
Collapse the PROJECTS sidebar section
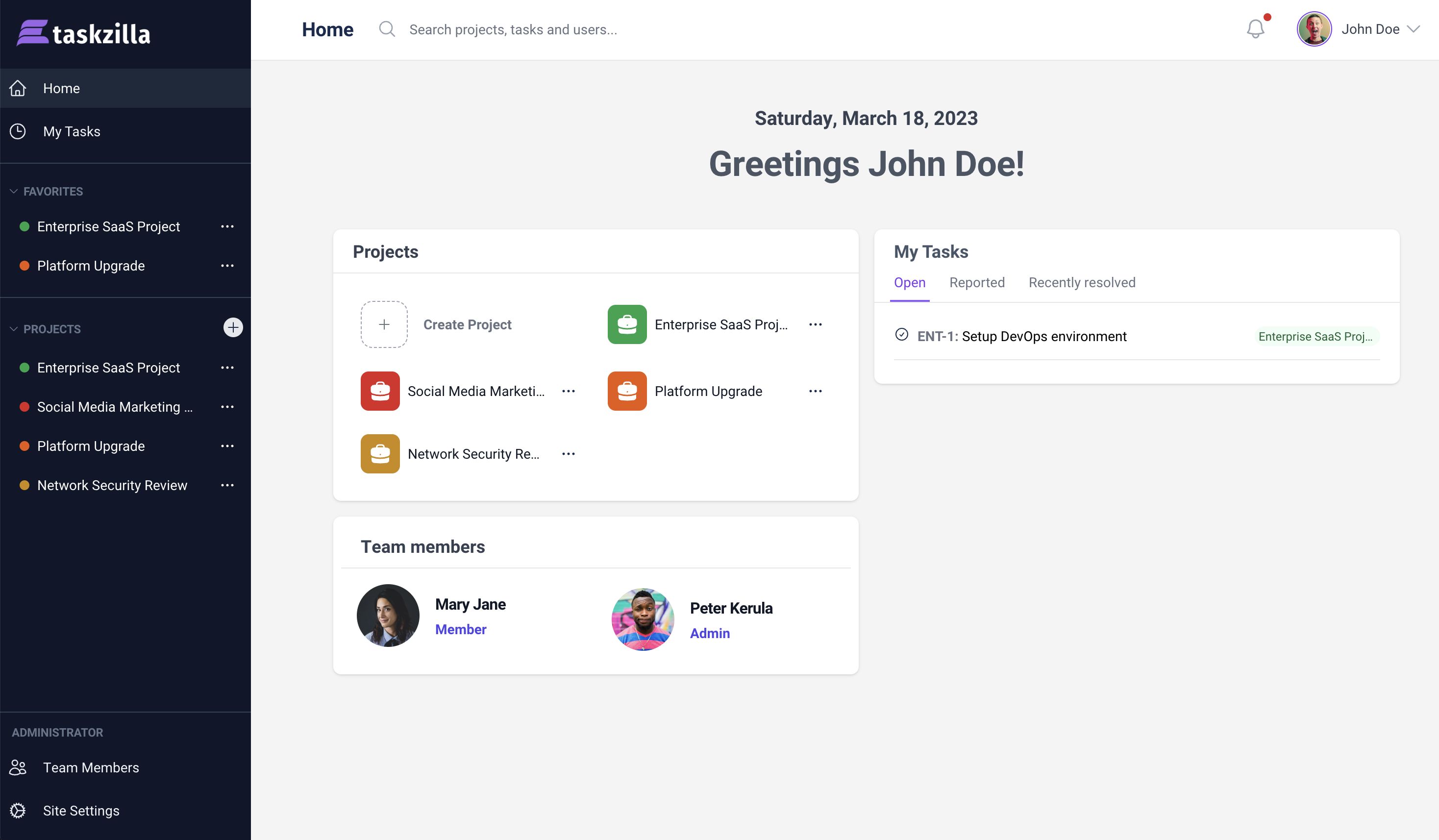point(14,329)
